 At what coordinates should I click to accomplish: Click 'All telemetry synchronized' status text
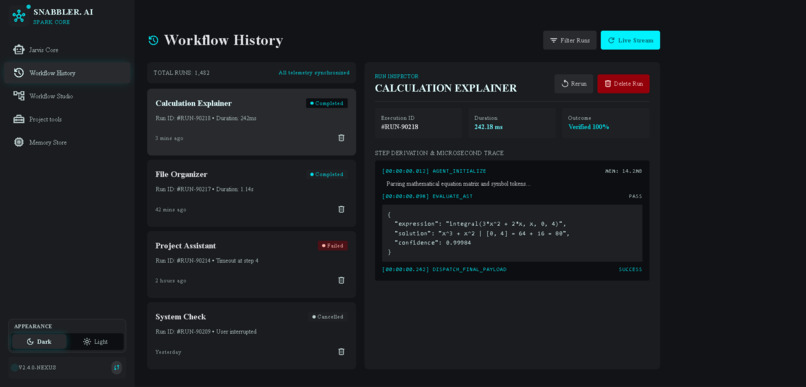(314, 73)
